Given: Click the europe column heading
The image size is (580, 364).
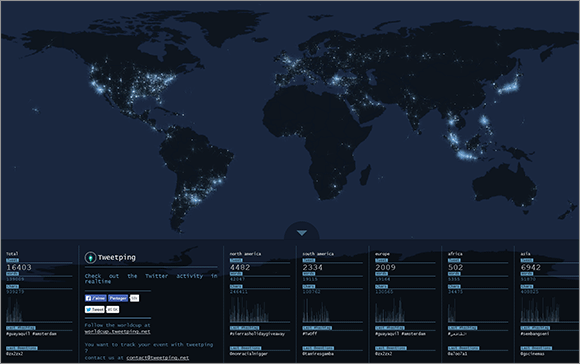Looking at the screenshot, I should [382, 254].
